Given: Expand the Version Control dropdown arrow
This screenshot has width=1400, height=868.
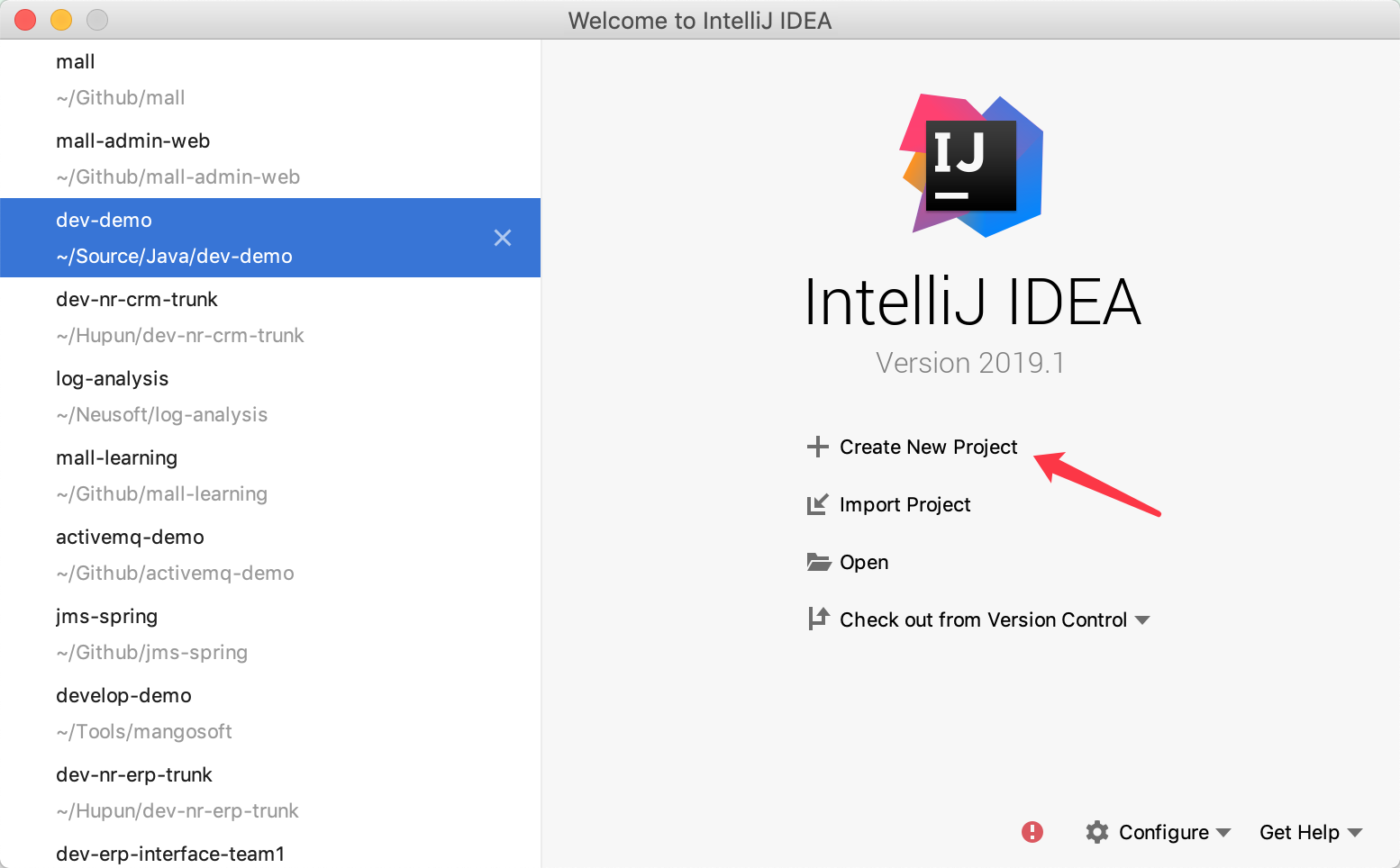Looking at the screenshot, I should 1142,620.
